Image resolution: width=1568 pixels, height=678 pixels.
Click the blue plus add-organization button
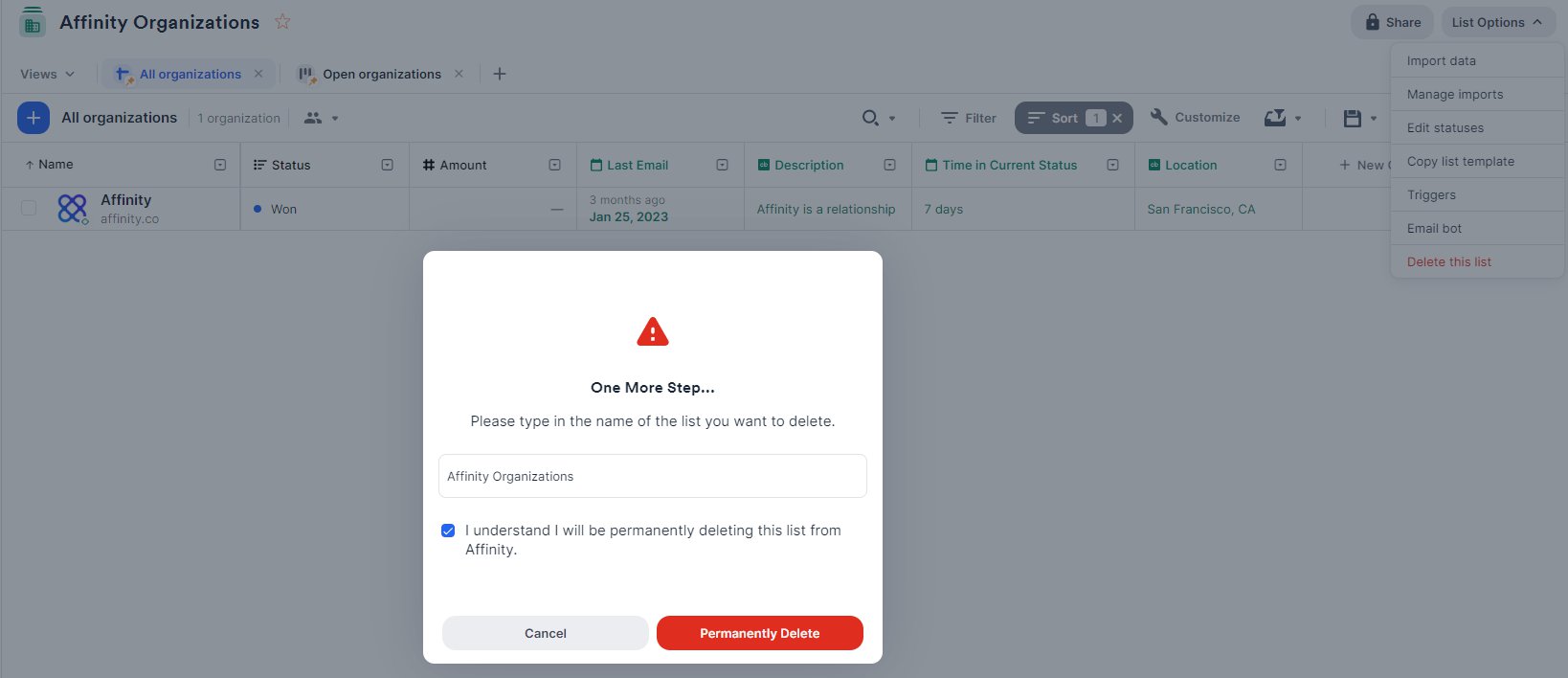pos(34,118)
